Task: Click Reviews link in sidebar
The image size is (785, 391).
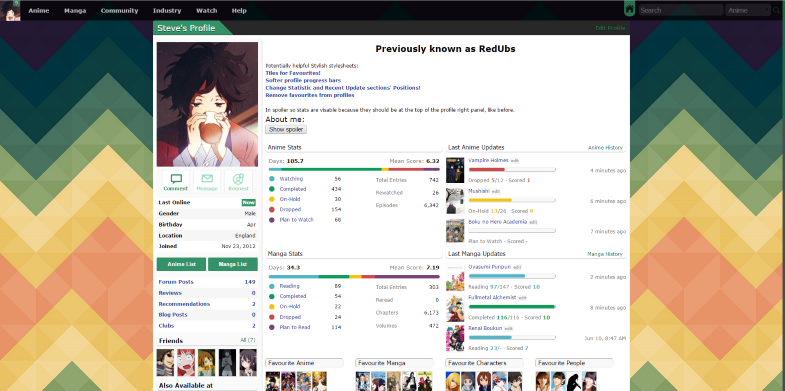Action: pos(170,293)
